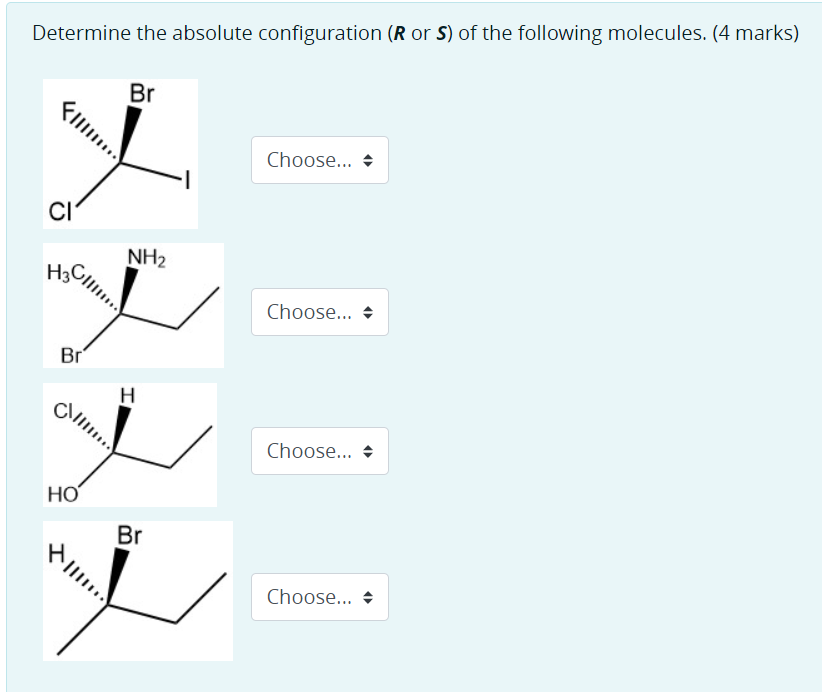Screen dimensions: 822x692
Task: Open the third Choose... dropdown
Action: point(318,451)
